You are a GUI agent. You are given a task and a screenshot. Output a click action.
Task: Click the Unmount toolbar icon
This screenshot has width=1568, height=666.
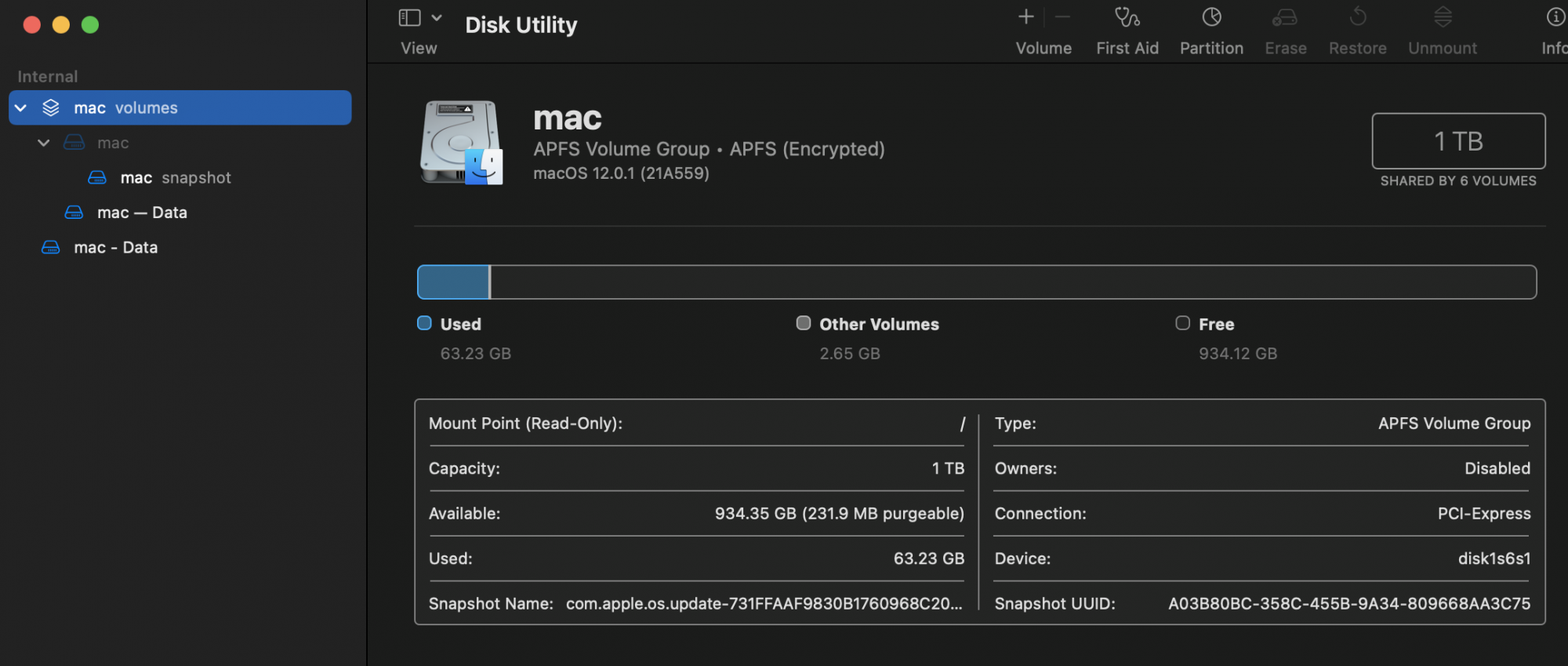(1443, 16)
